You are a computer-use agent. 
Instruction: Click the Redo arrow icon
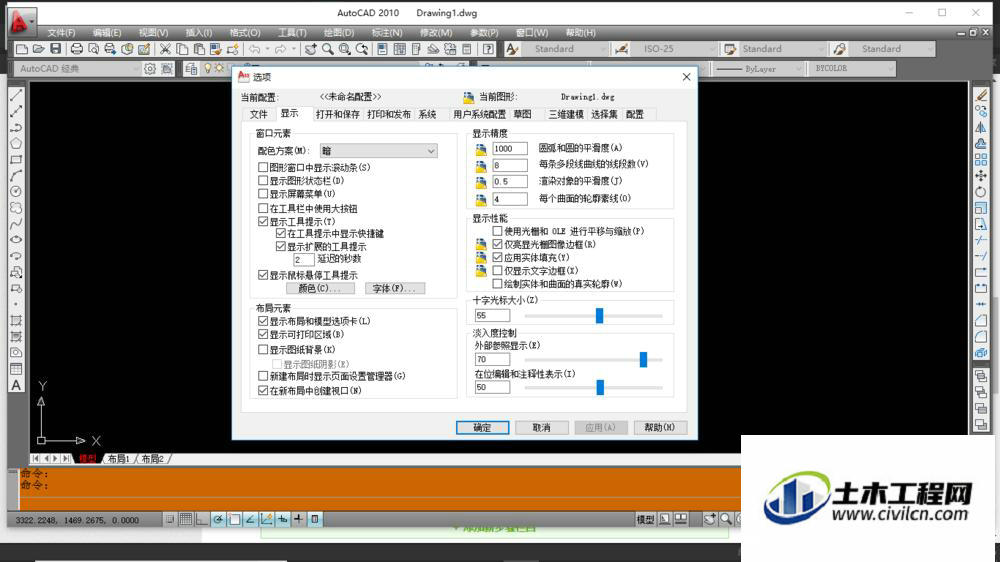[280, 49]
